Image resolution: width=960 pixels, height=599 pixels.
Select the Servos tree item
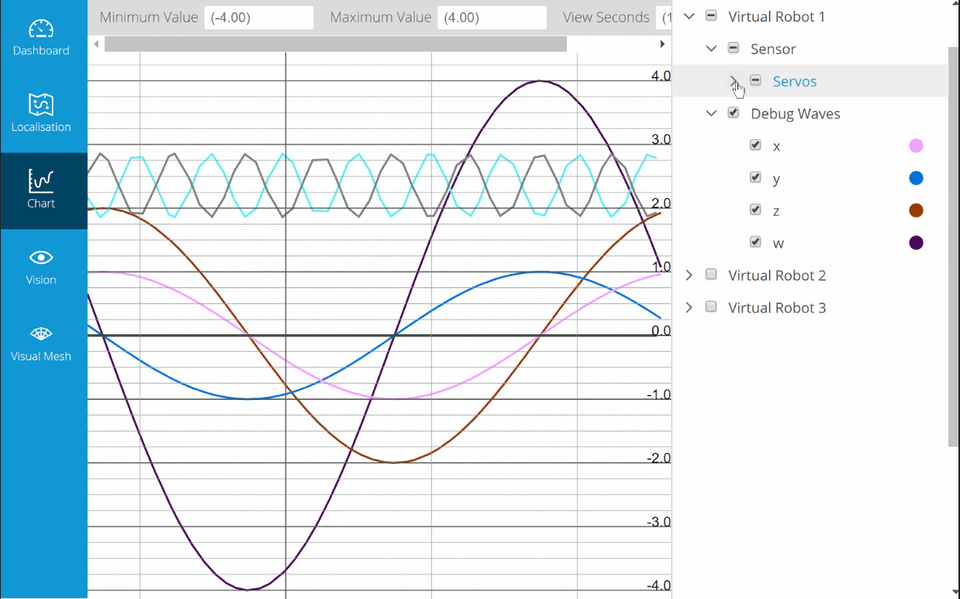[x=794, y=81]
